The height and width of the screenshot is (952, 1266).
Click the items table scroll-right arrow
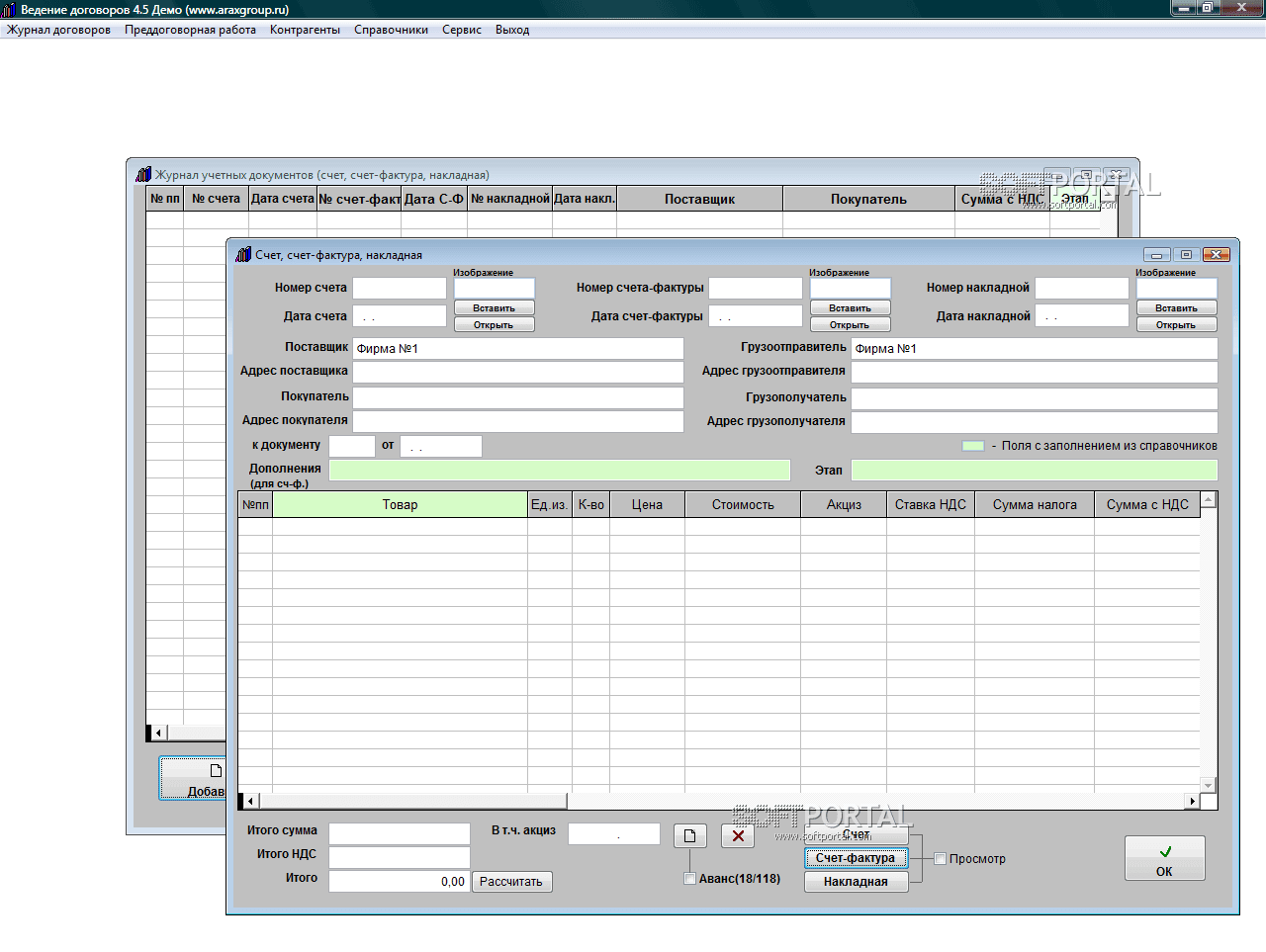coord(1193,801)
